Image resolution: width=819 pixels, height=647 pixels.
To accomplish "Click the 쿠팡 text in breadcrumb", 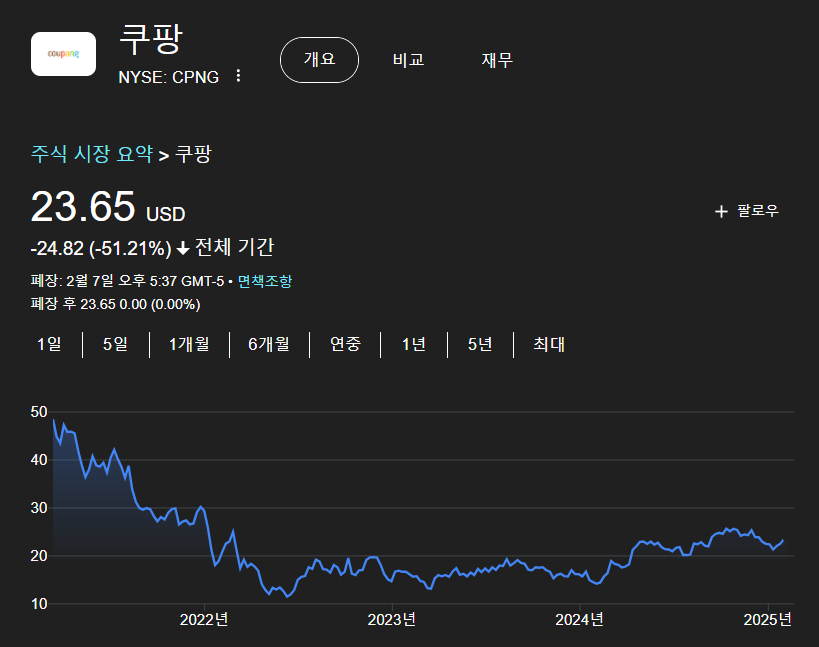I will click(193, 154).
